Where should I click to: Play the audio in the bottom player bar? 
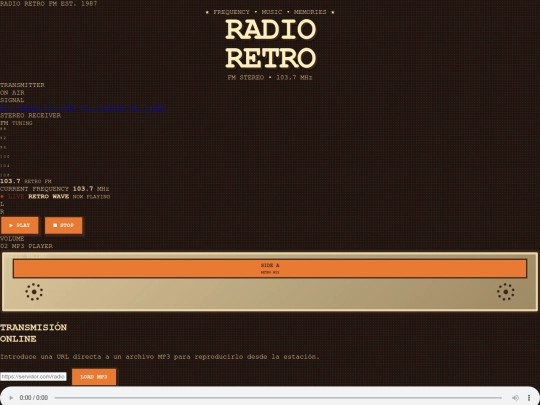coord(11,398)
